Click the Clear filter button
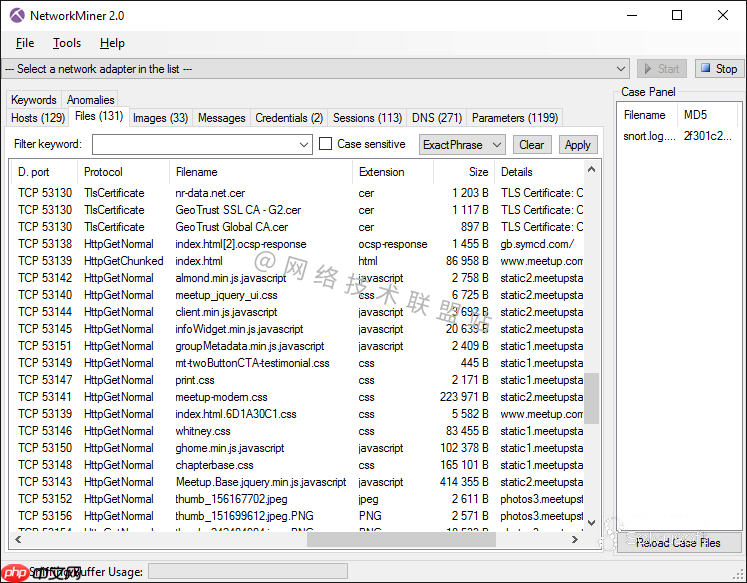This screenshot has width=747, height=583. click(x=532, y=145)
